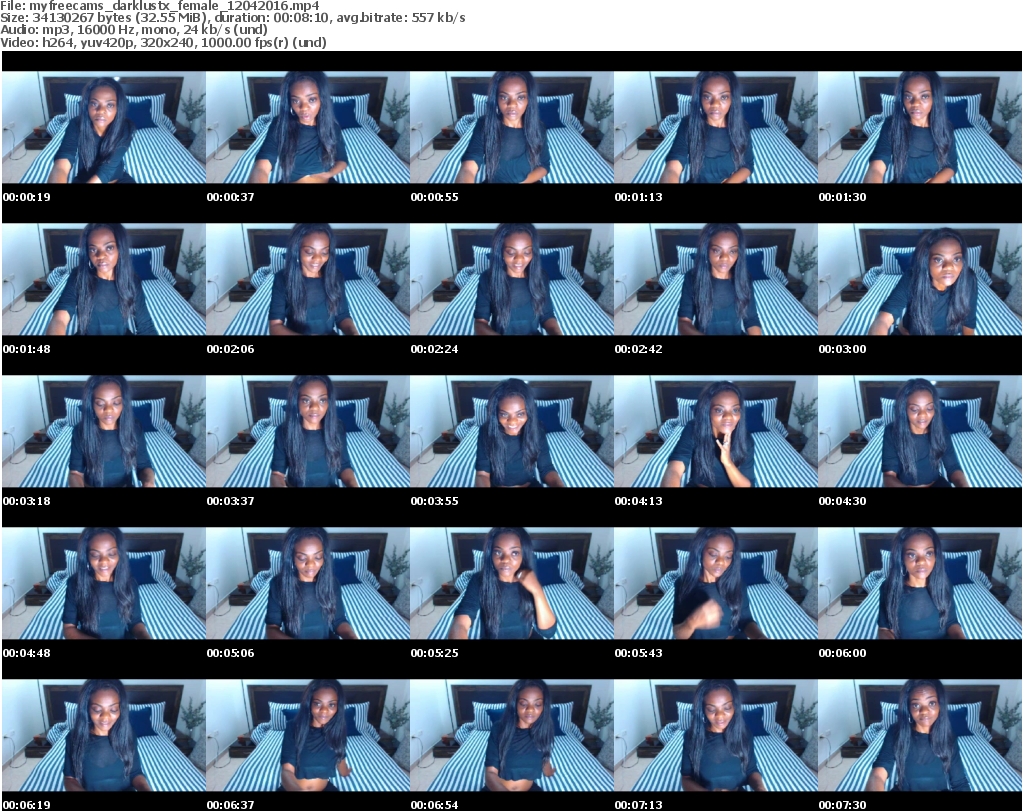Click the thumbnail at timestamp 00:01:13
The height and width of the screenshot is (811, 1024).
716,127
